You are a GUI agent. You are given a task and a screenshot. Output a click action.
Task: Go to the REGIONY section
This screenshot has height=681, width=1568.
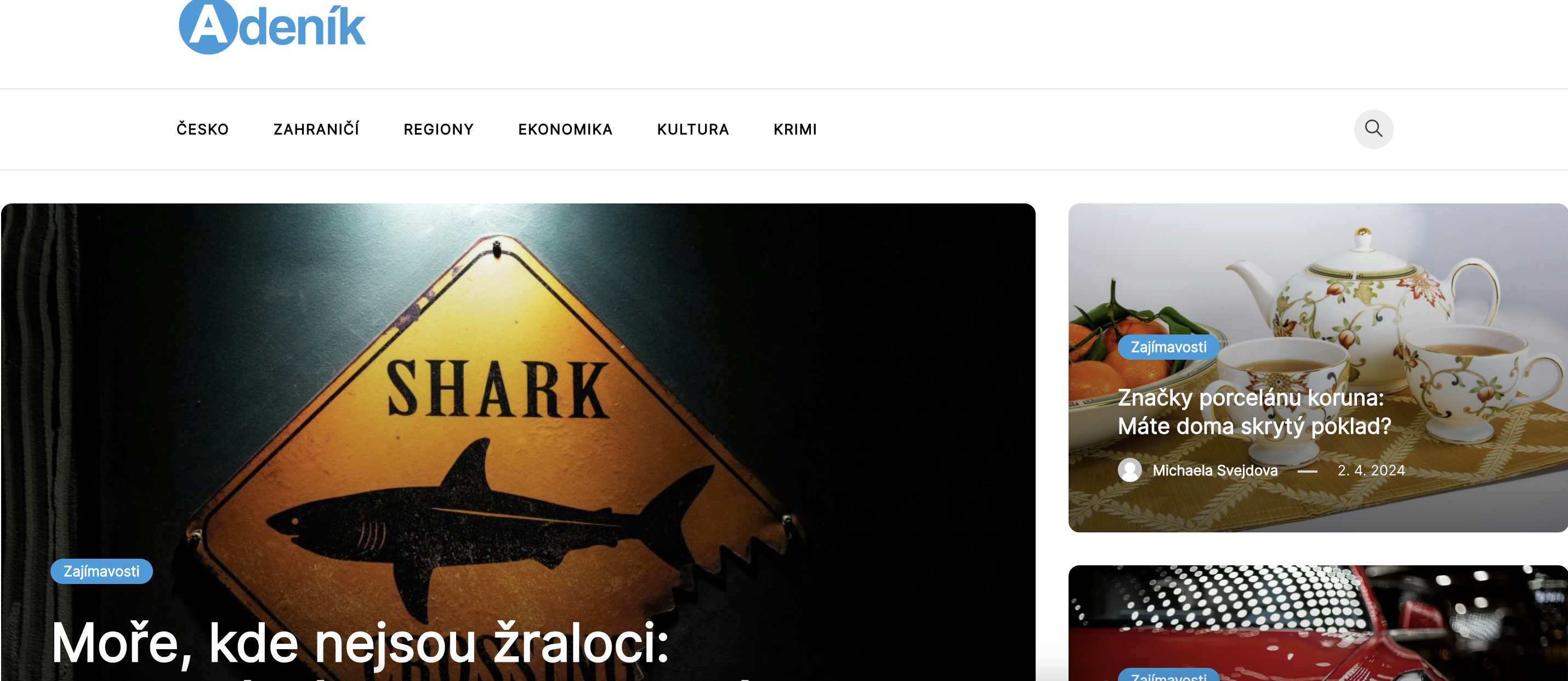pos(438,129)
